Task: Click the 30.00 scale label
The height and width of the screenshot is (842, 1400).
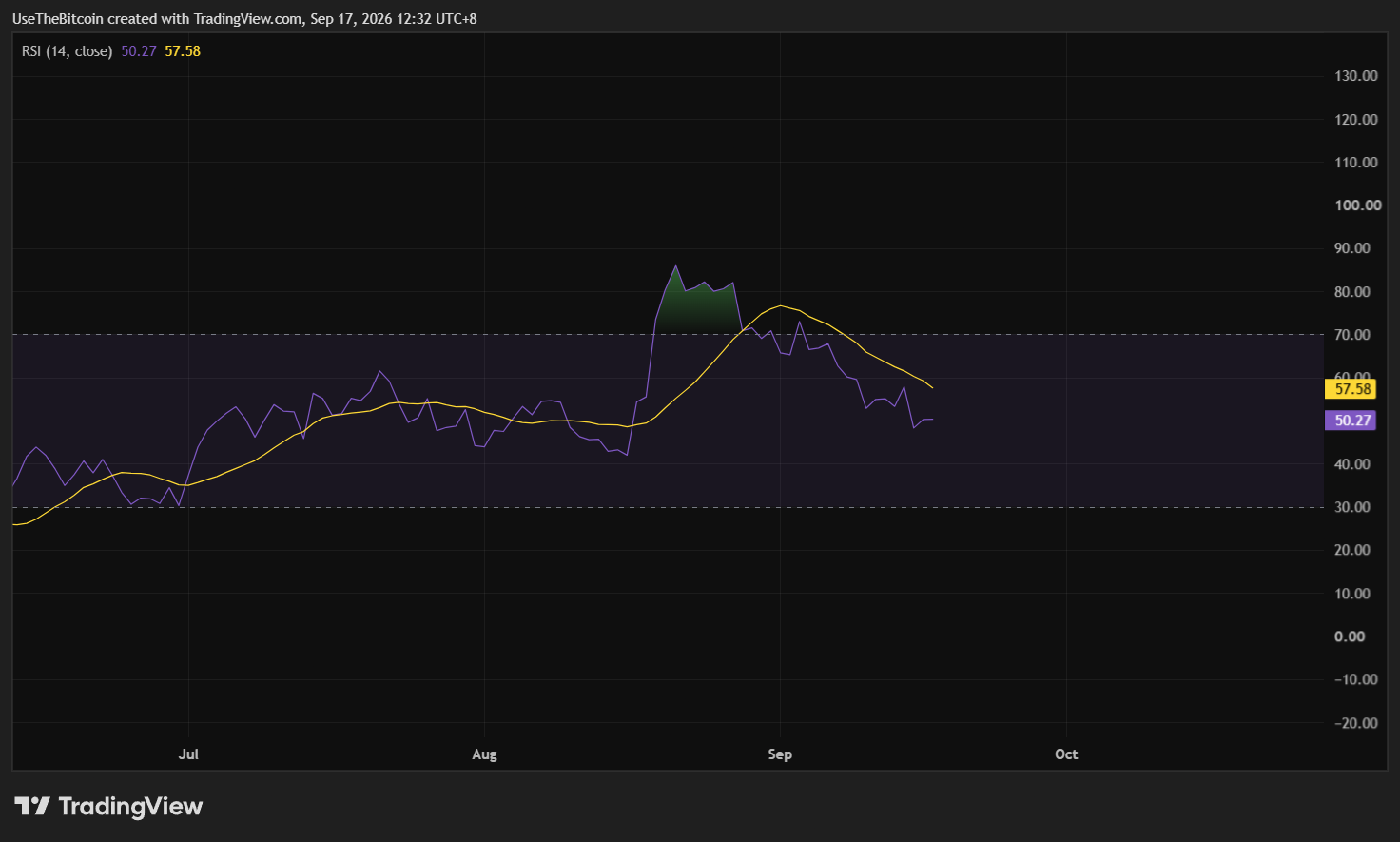Action: [1352, 507]
